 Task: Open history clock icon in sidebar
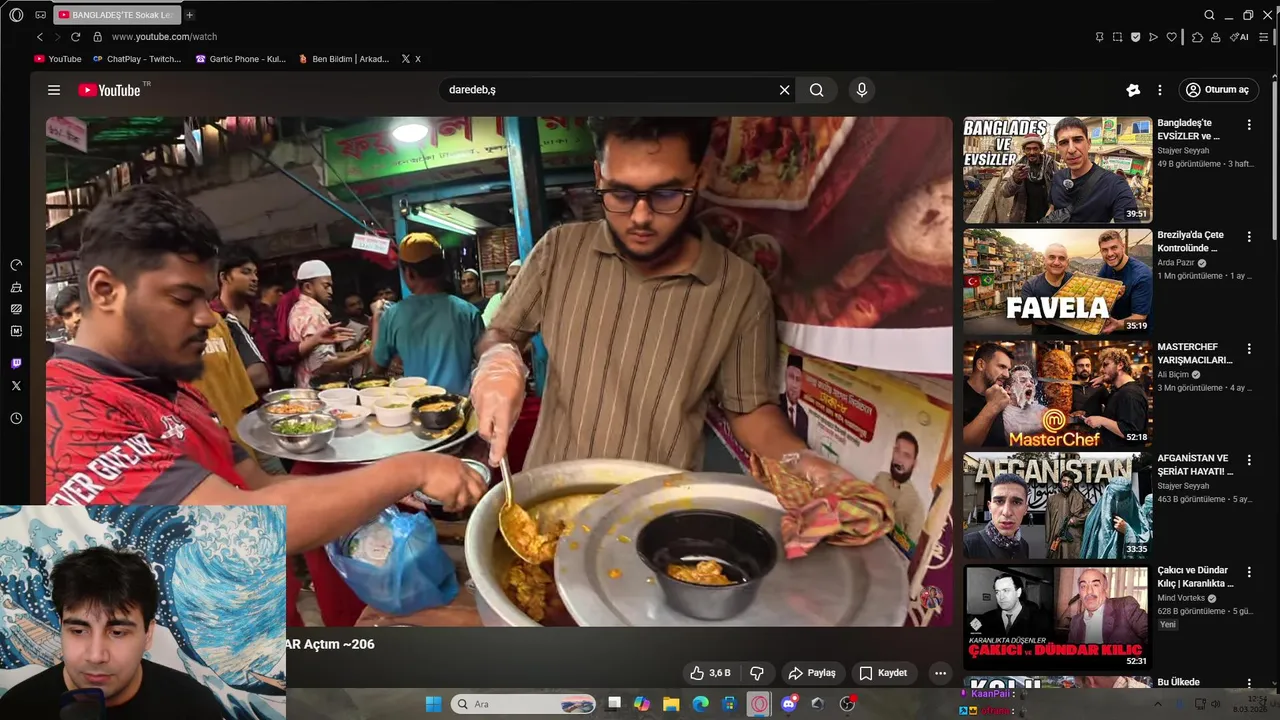[16, 418]
